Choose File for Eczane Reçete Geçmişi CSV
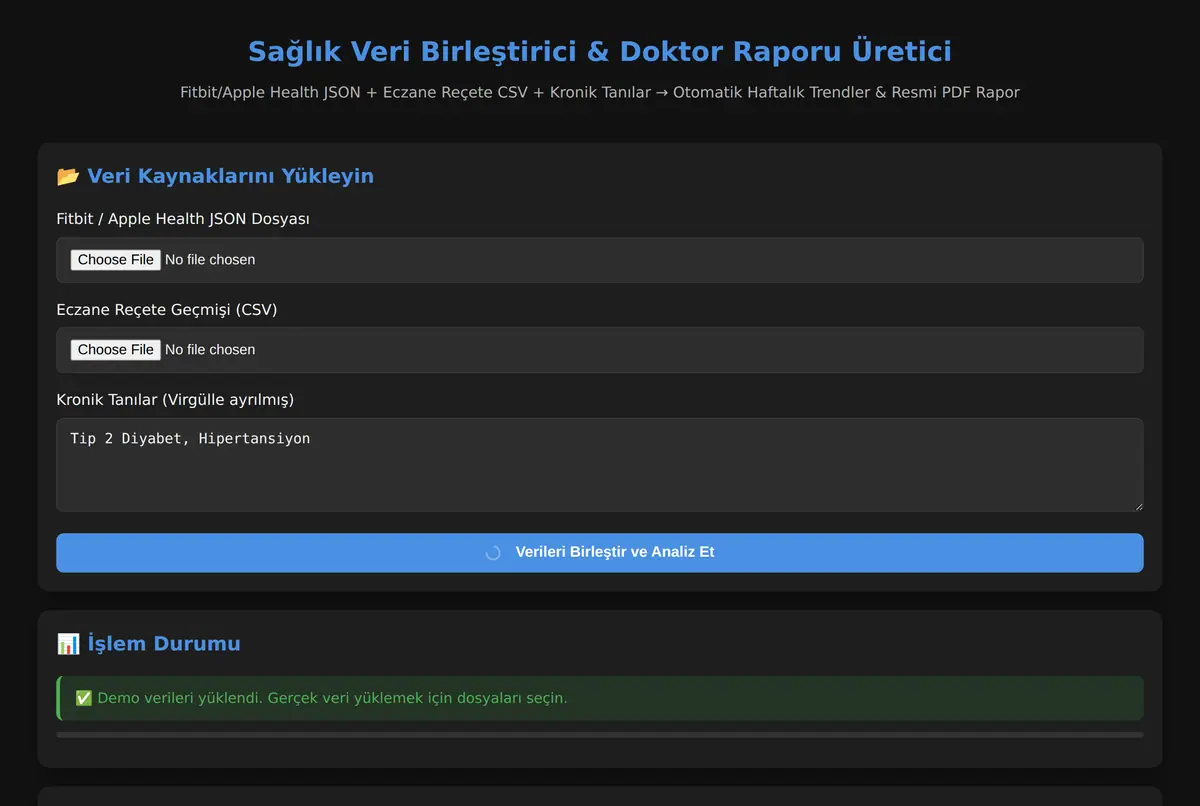The image size is (1200, 806). click(x=116, y=350)
